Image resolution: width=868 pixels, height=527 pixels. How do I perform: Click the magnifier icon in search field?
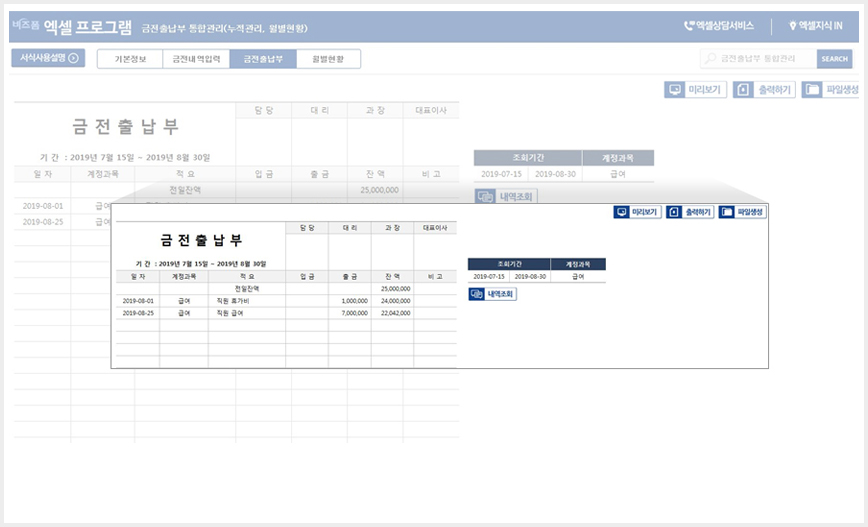(x=710, y=58)
